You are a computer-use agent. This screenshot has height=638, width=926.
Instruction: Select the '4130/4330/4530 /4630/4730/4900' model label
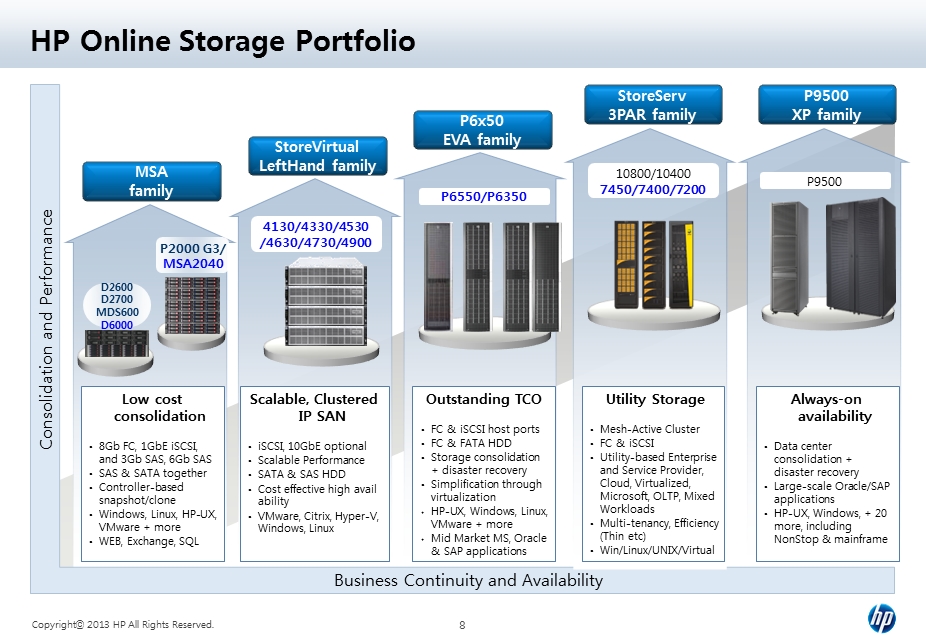click(x=316, y=235)
